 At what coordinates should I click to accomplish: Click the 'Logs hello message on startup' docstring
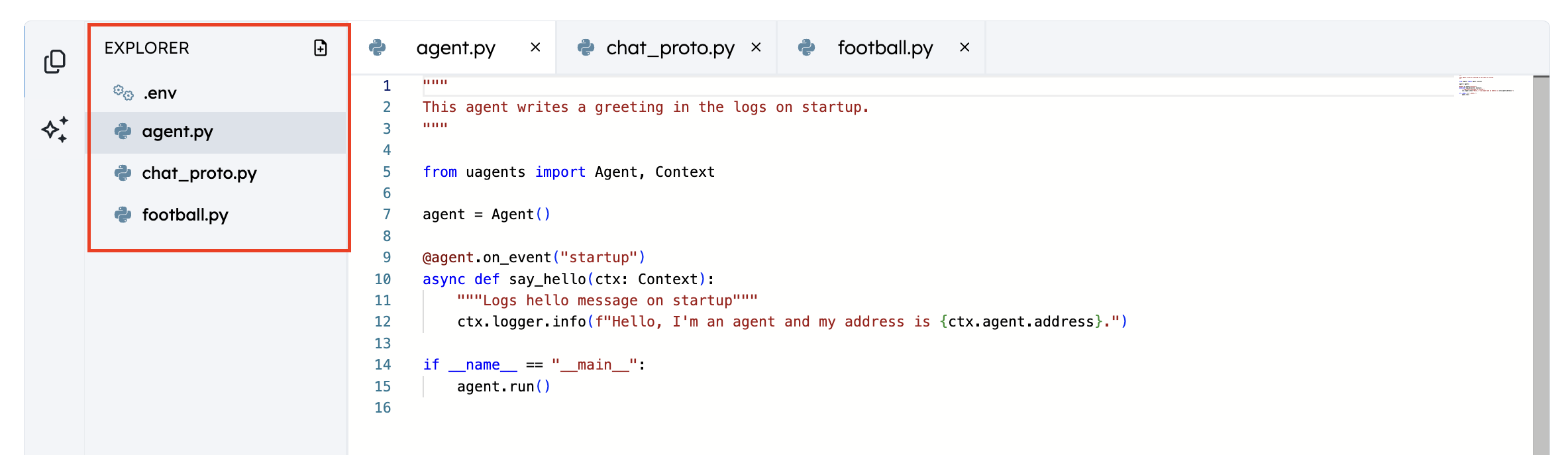[x=607, y=301]
